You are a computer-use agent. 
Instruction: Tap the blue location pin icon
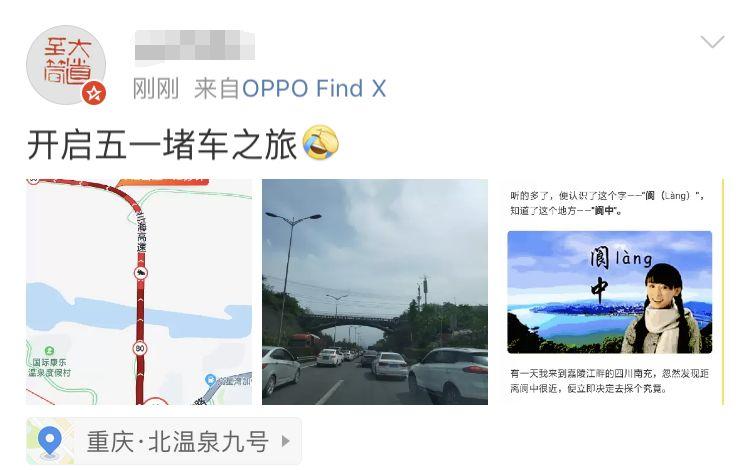(50, 442)
